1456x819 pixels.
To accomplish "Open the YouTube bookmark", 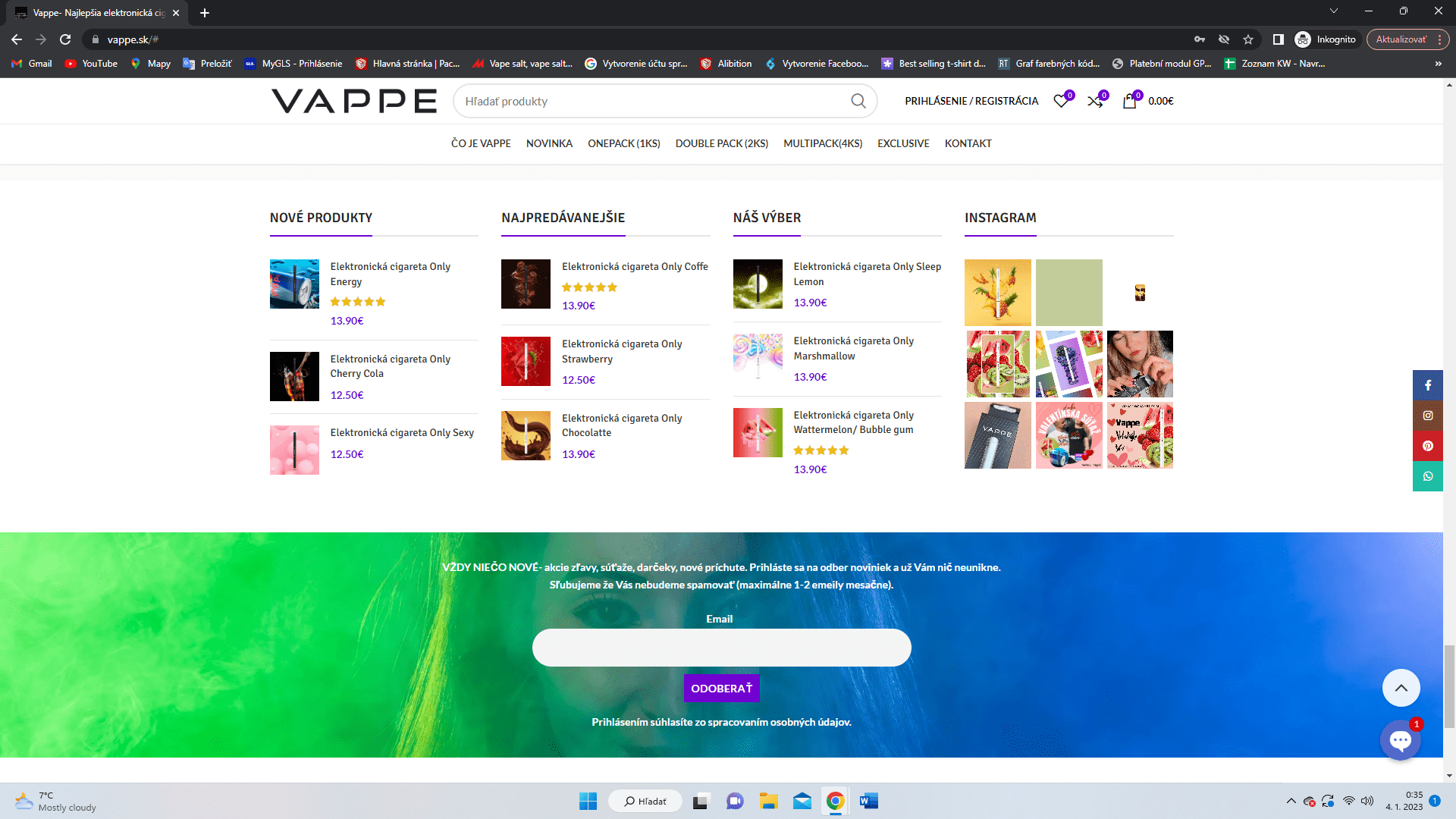I will point(91,64).
